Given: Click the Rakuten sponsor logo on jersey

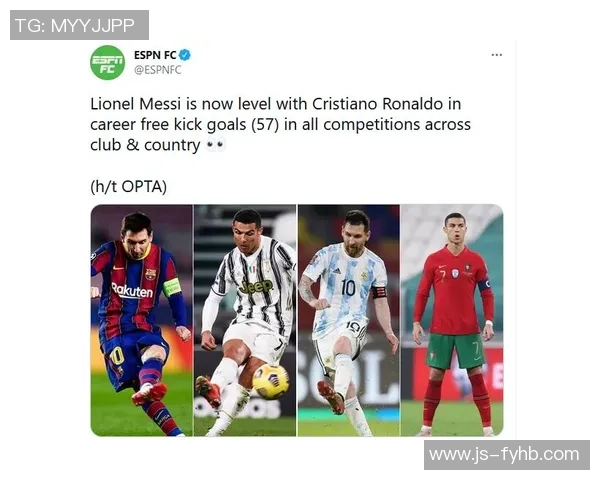Looking at the screenshot, I should pos(132,291).
